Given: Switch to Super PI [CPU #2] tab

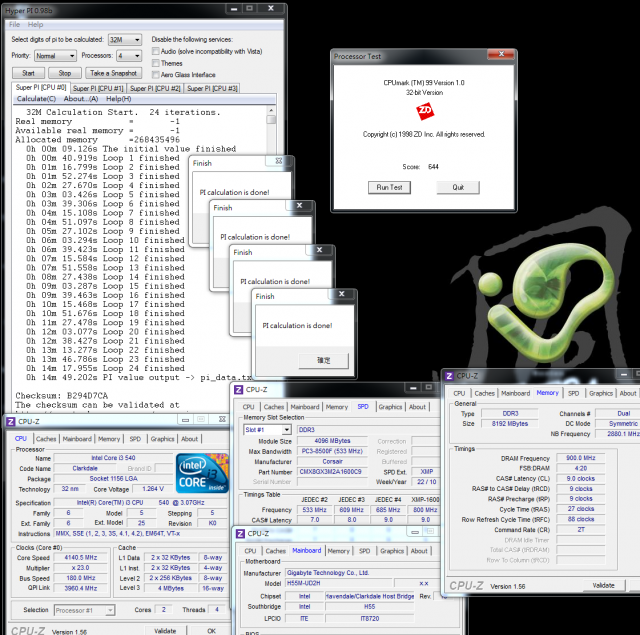Looking at the screenshot, I should pyautogui.click(x=155, y=89).
